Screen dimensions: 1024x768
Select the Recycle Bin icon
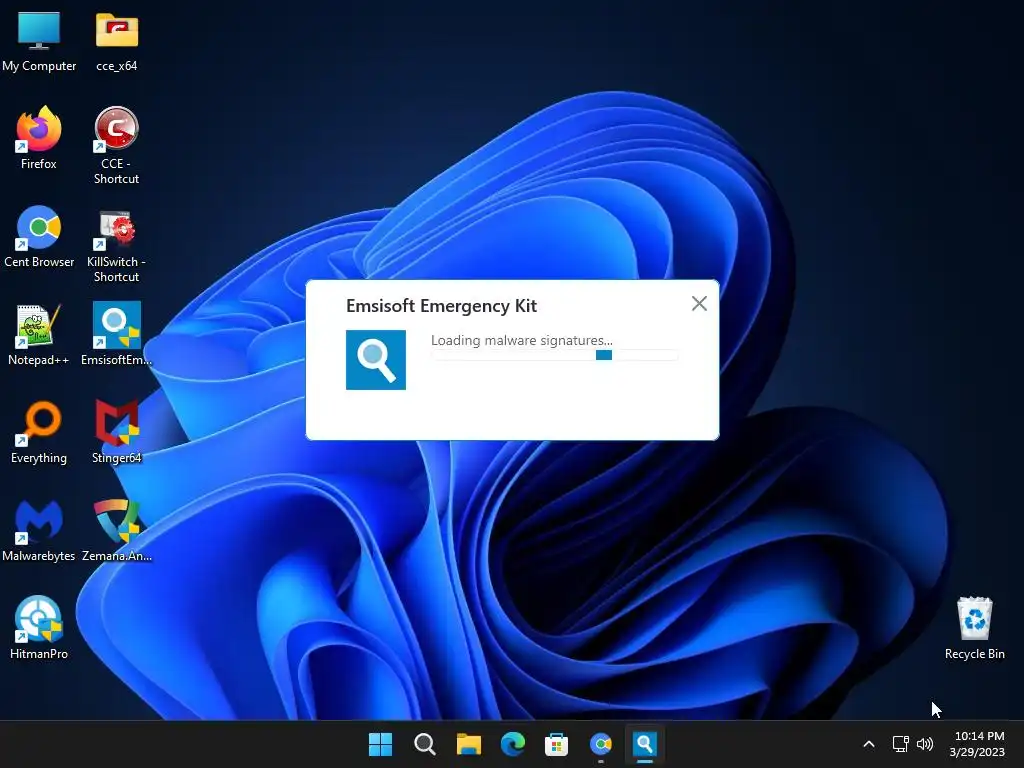974,628
